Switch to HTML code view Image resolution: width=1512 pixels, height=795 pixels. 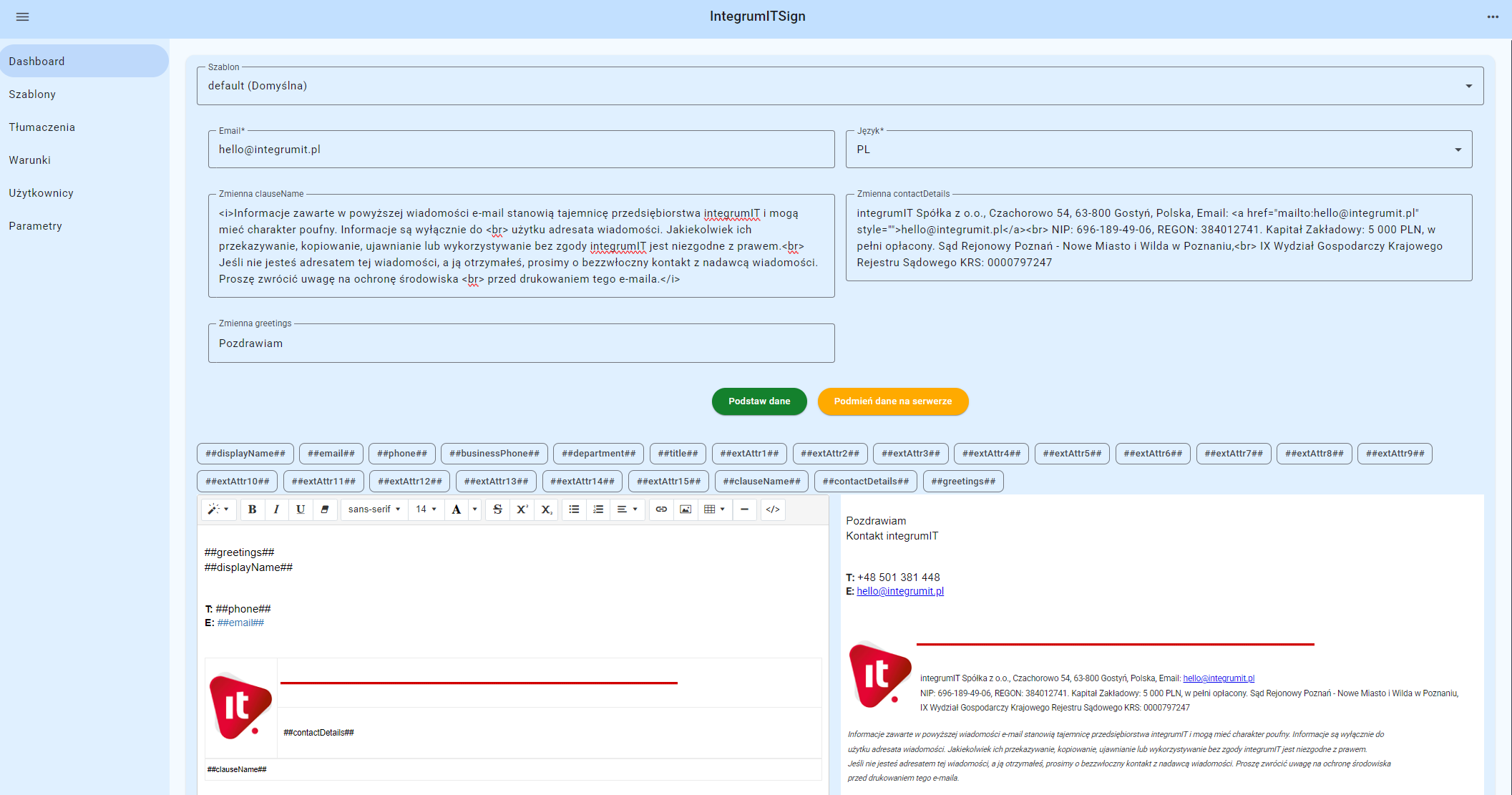coord(773,509)
